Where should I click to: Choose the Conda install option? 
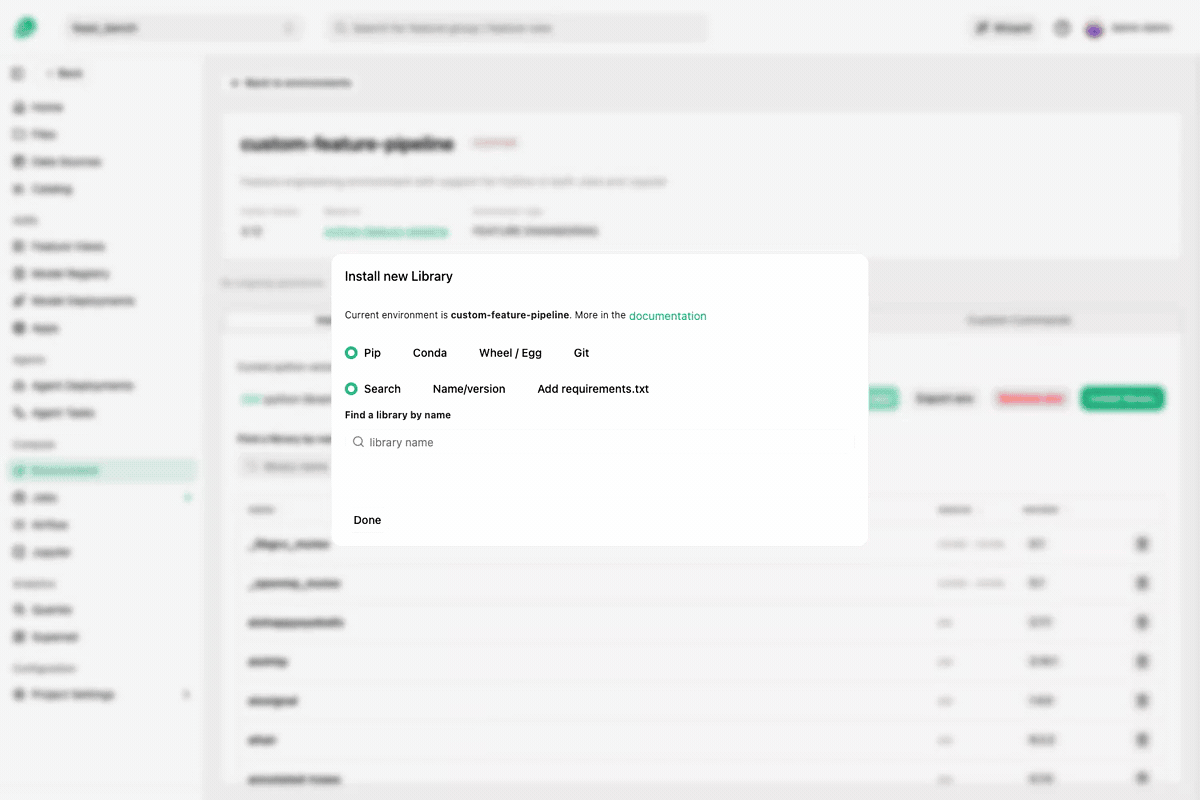(x=429, y=353)
